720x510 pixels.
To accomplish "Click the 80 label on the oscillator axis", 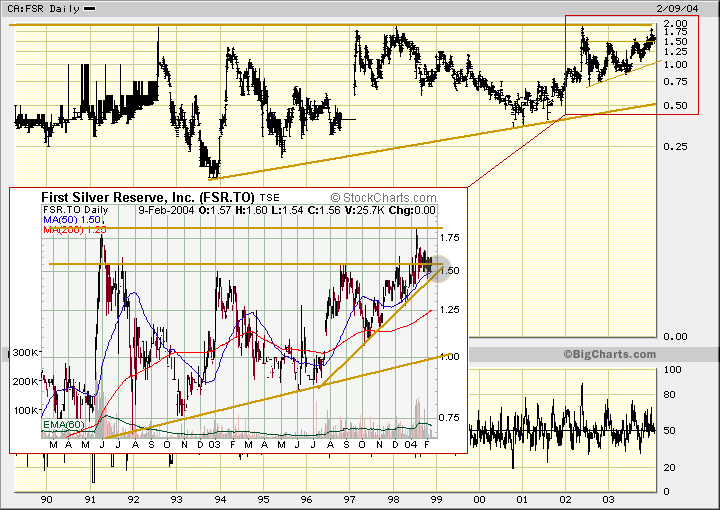I will coord(669,394).
